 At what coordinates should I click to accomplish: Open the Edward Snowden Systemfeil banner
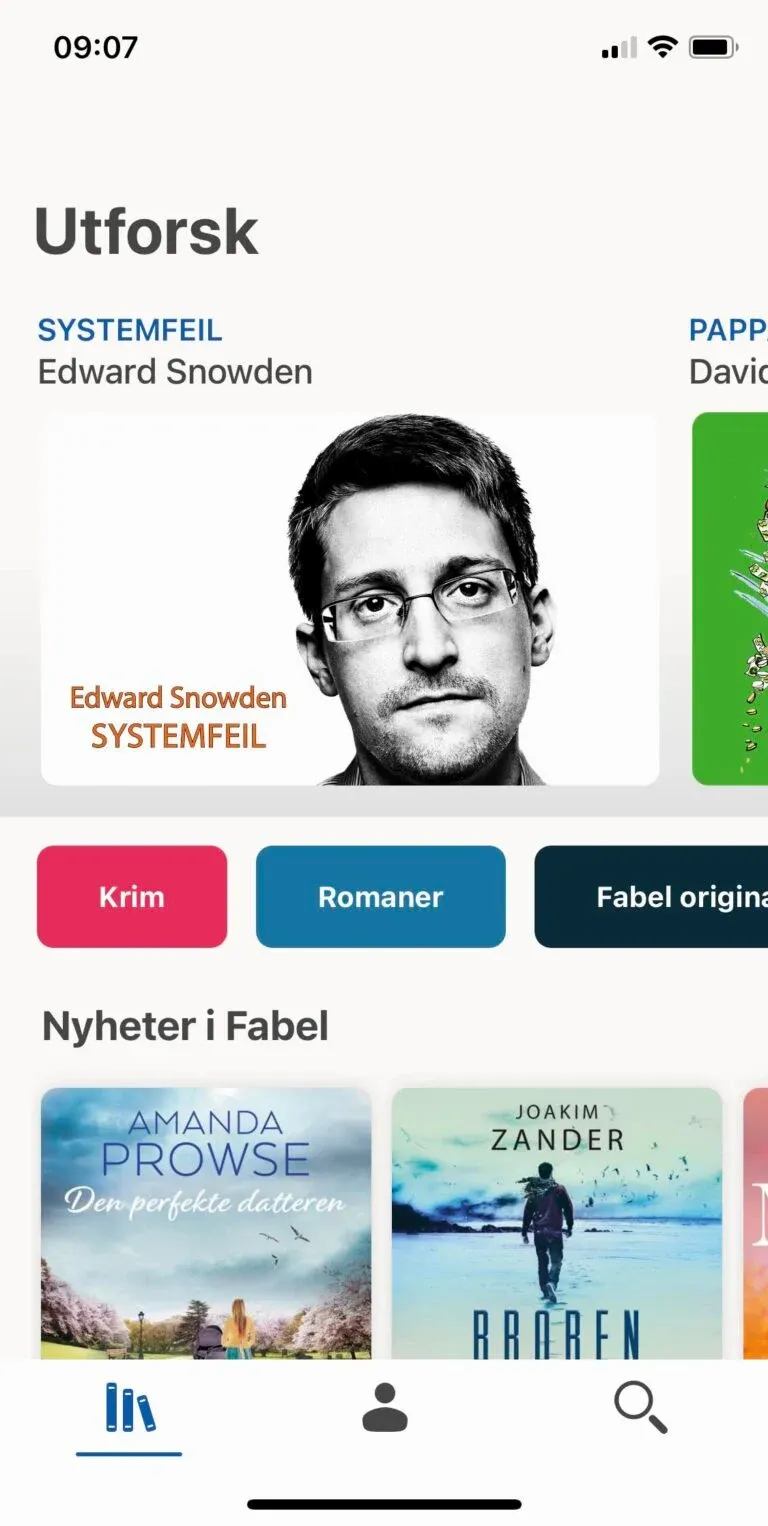pyautogui.click(x=350, y=599)
